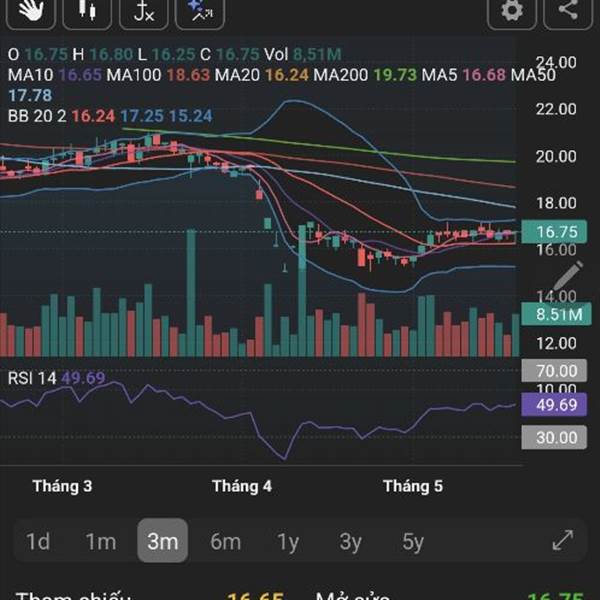Switch to the 1m timeframe
Viewport: 600px width, 600px height.
tap(101, 541)
